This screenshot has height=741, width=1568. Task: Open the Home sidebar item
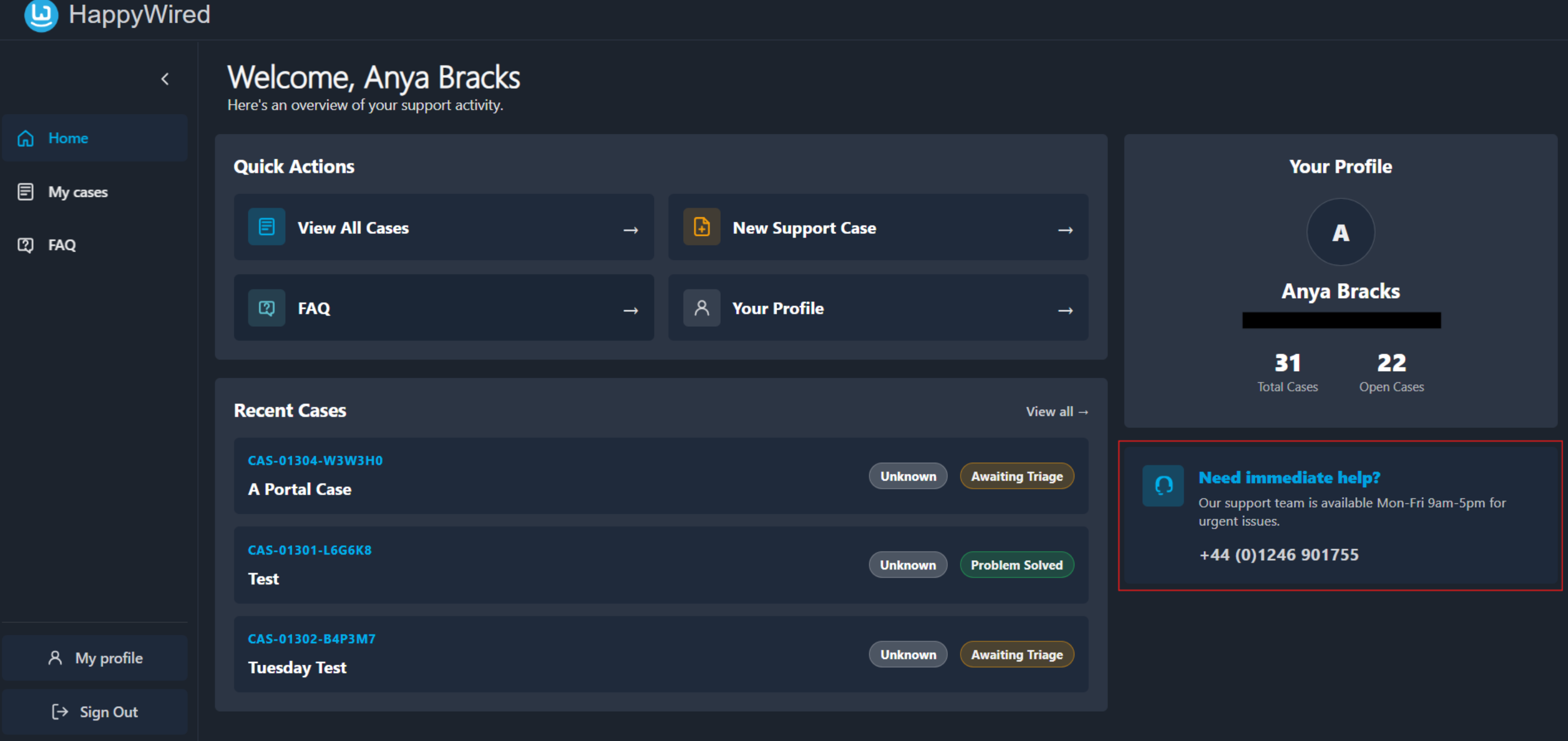tap(95, 138)
